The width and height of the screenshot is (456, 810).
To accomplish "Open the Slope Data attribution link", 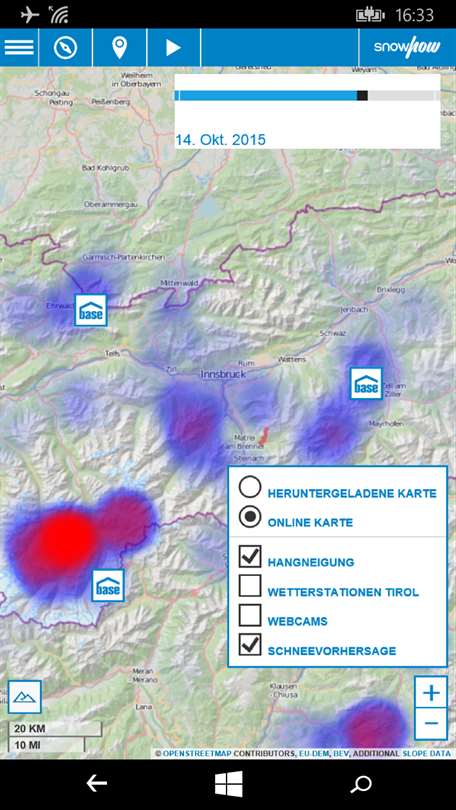I will tap(427, 754).
